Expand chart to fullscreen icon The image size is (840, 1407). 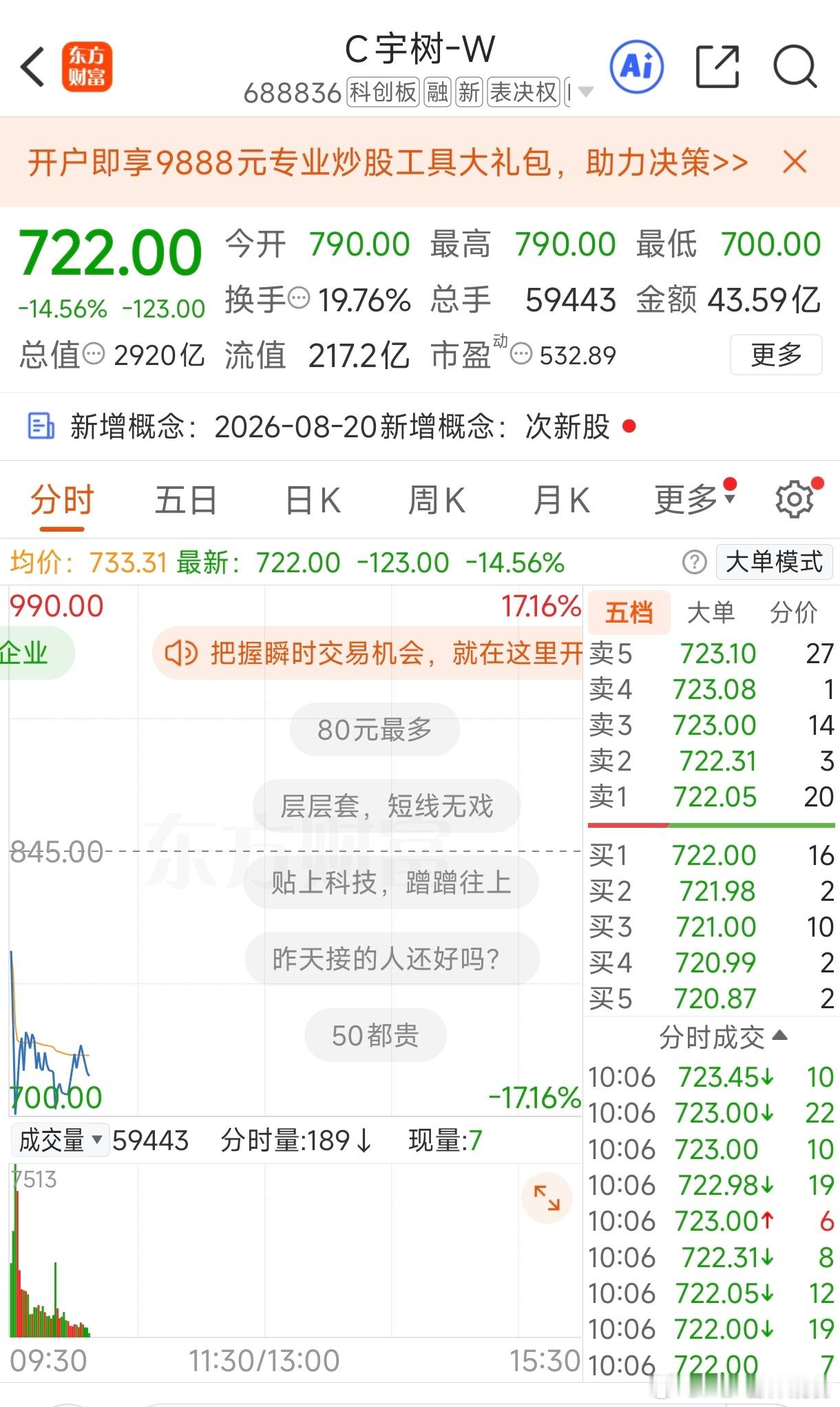coord(547,1198)
